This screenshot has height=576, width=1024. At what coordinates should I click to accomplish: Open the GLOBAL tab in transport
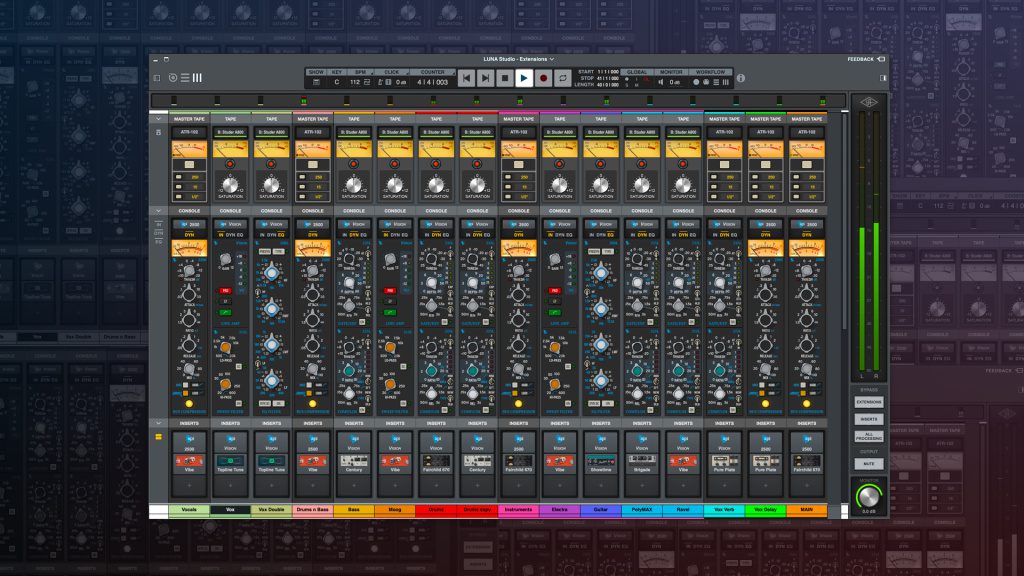[x=637, y=72]
